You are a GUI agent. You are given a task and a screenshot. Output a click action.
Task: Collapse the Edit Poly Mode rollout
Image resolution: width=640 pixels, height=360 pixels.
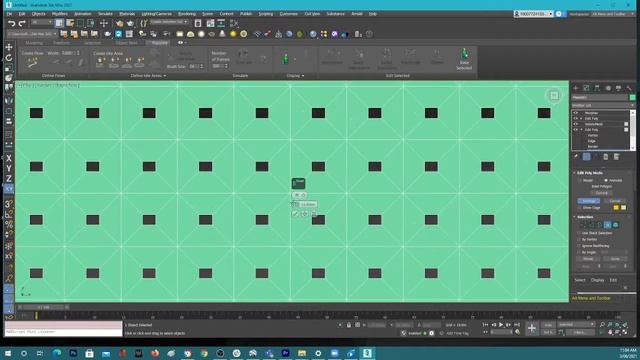pyautogui.click(x=575, y=173)
